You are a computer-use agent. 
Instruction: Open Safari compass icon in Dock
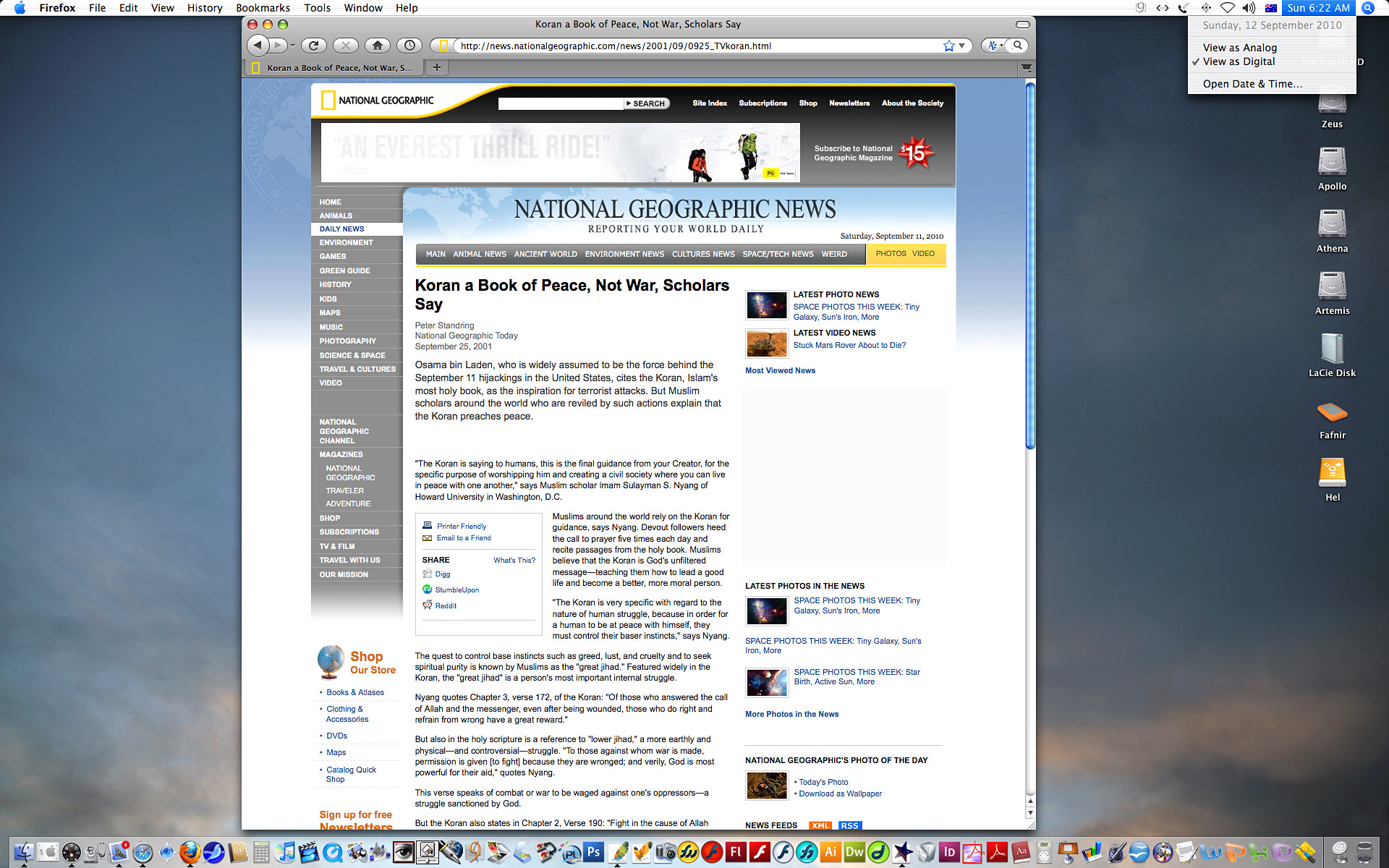143,852
